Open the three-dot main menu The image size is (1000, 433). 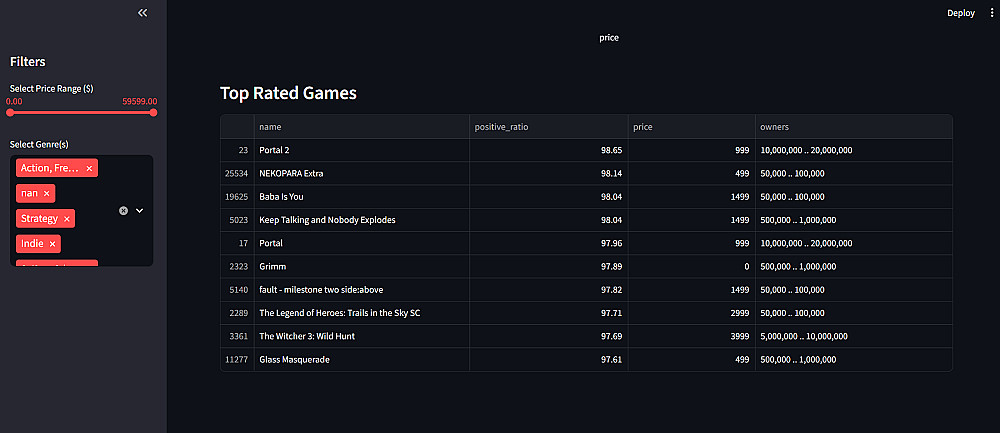(991, 13)
